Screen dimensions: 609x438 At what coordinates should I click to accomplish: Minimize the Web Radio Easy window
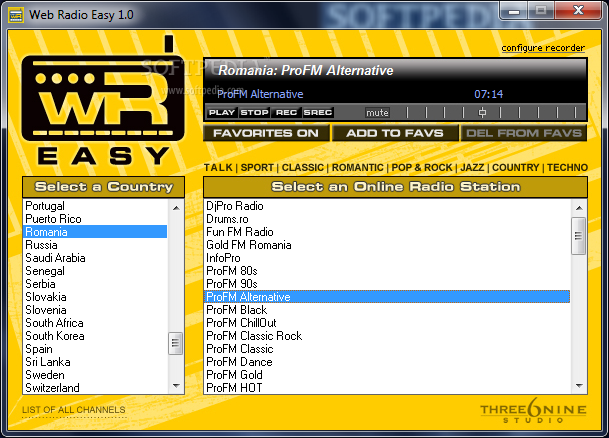[514, 10]
